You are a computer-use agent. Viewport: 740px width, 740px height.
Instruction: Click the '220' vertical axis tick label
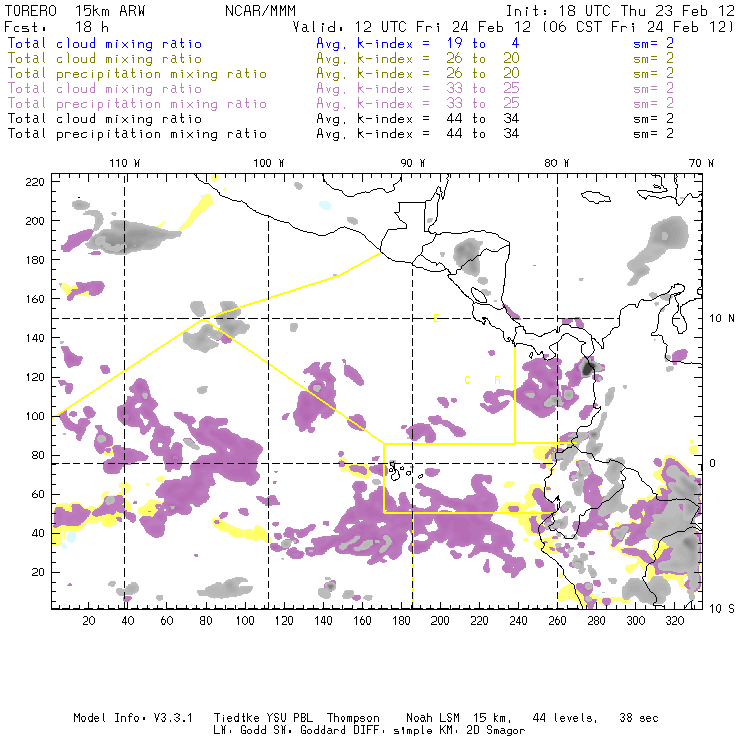coord(35,182)
